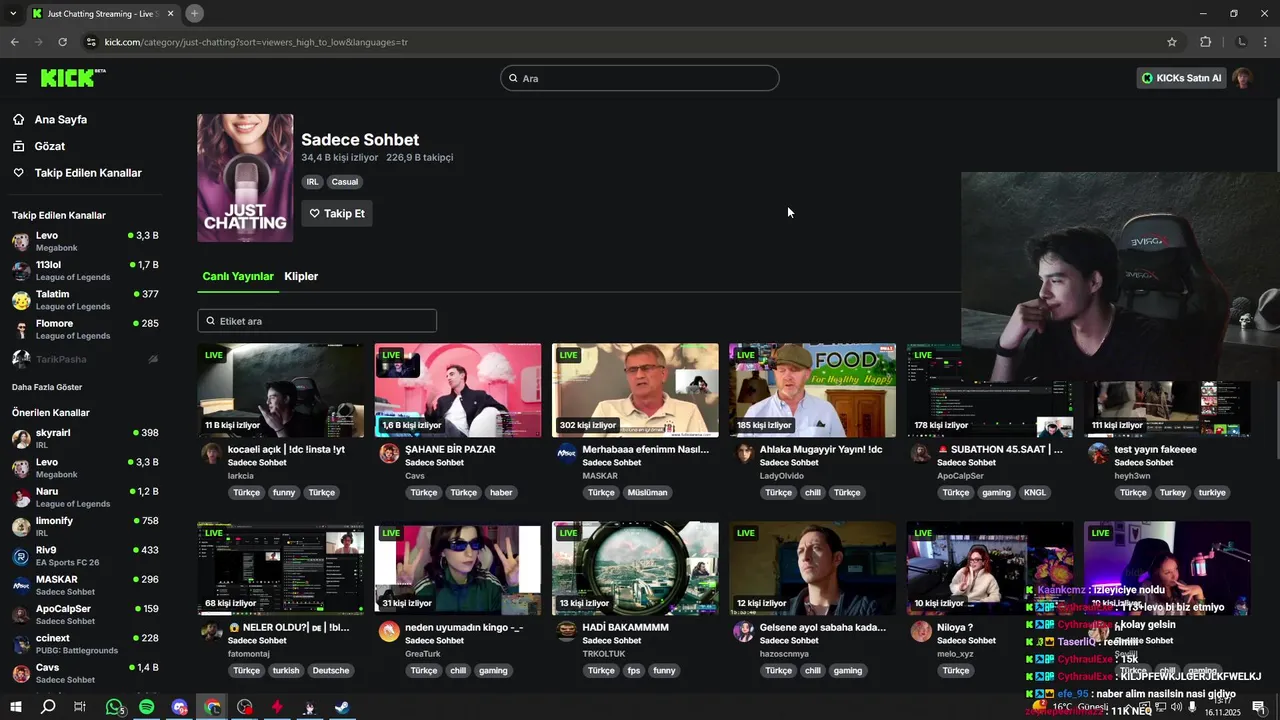Open Spotify from the taskbar

coord(147,707)
